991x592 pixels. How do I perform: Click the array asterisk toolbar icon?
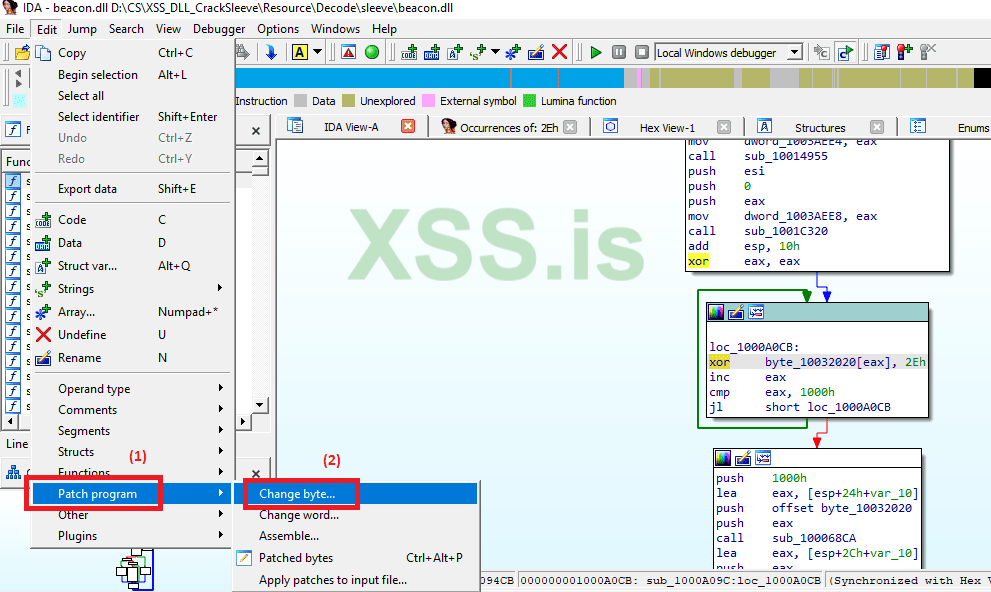513,52
